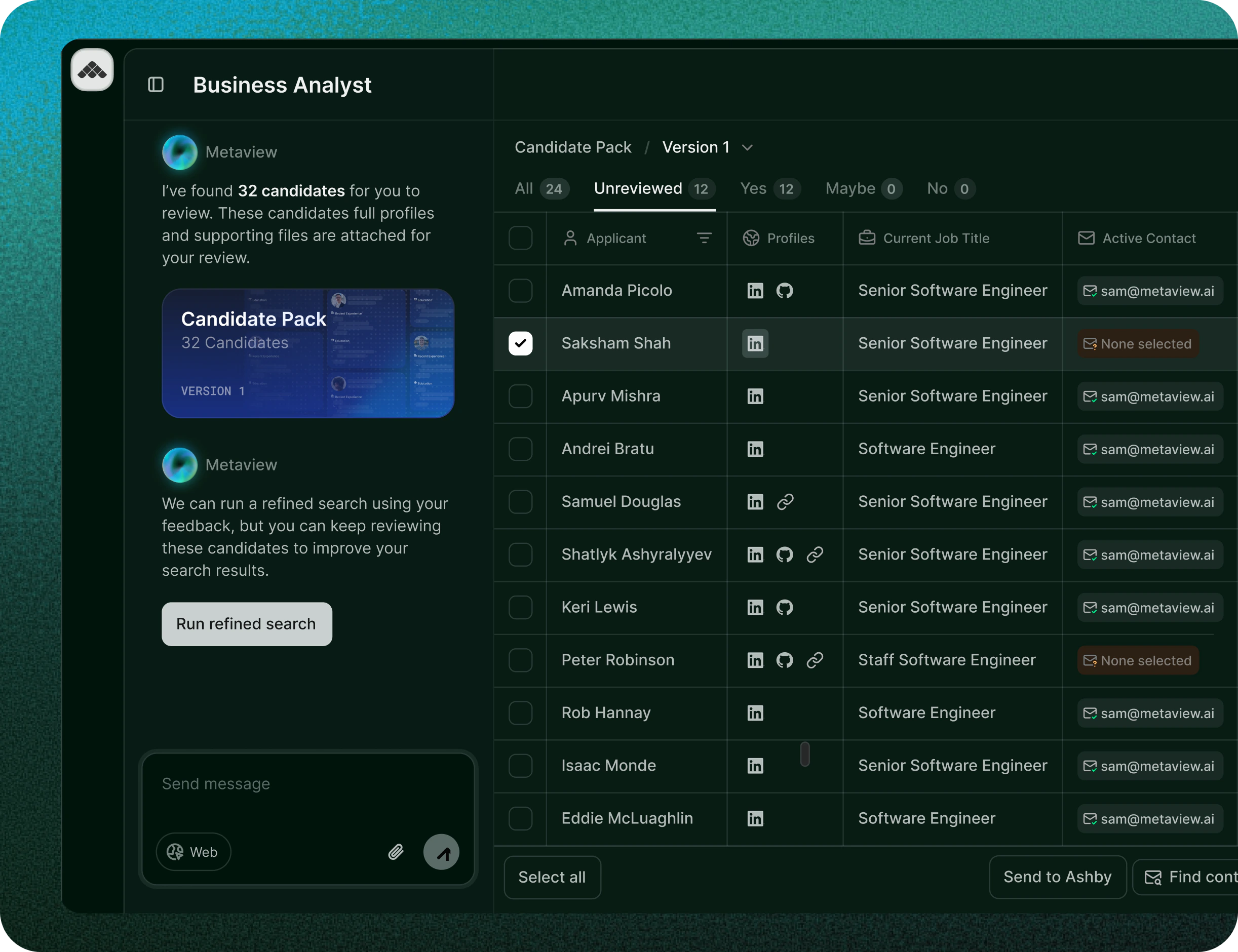Open Amanda Picolo's GitHub profile
Screen dimensions: 1238x952
point(785,291)
